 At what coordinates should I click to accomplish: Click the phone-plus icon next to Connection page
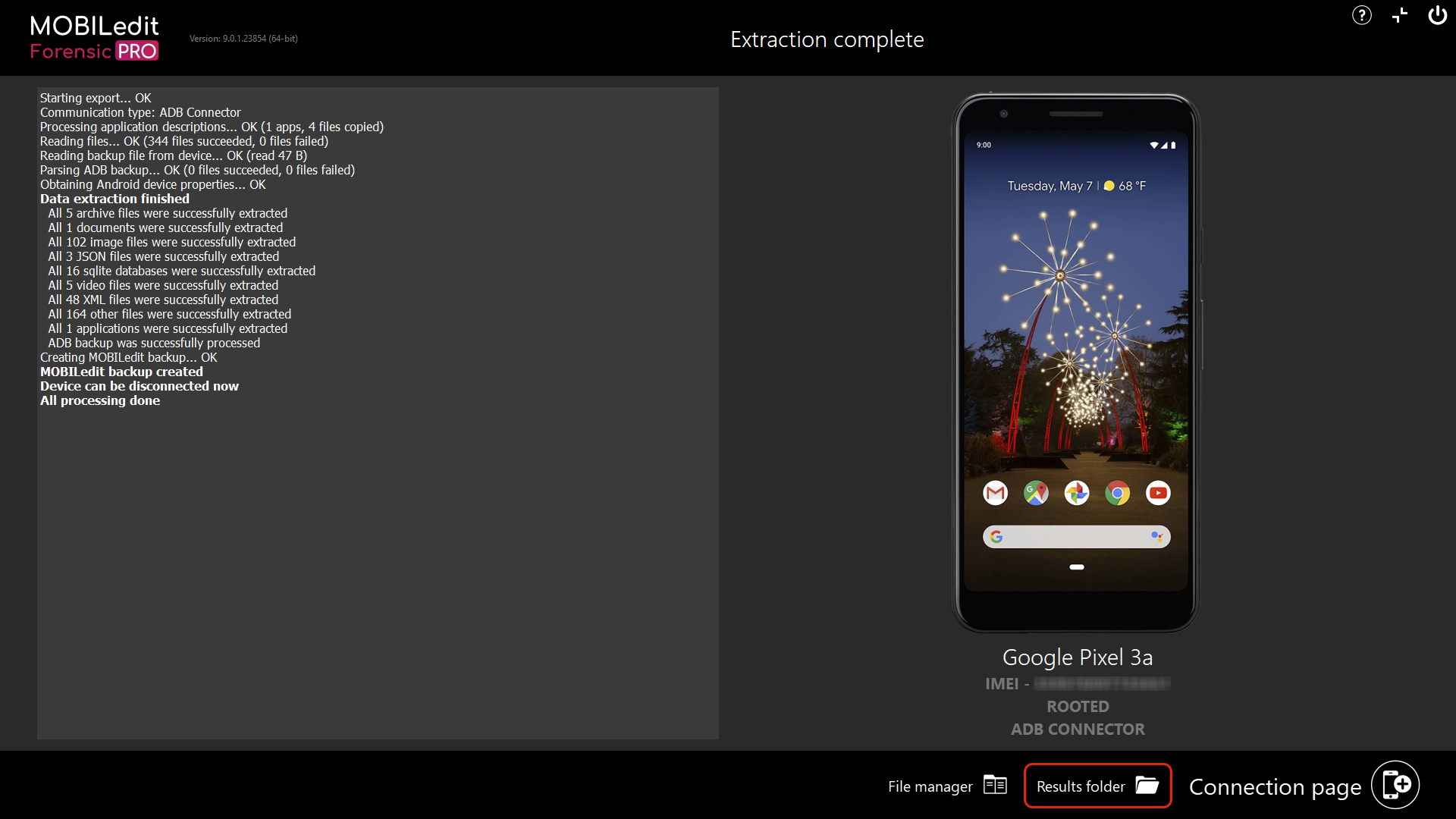1395,784
